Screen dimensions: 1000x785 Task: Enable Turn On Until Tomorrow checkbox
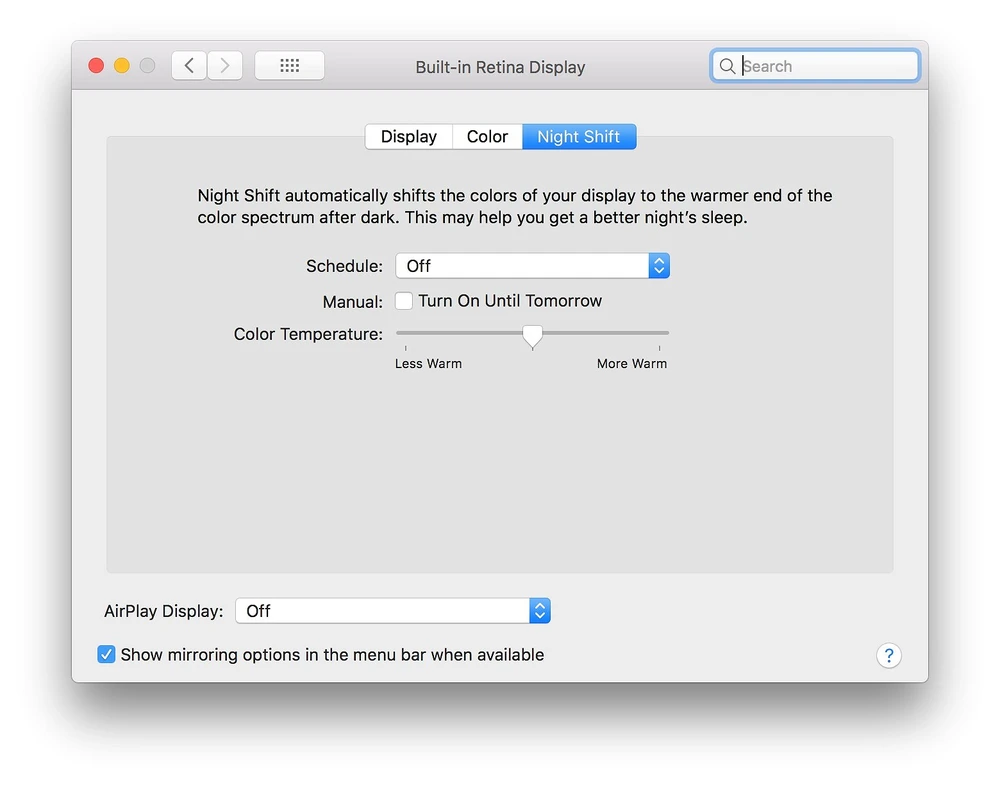(x=404, y=301)
